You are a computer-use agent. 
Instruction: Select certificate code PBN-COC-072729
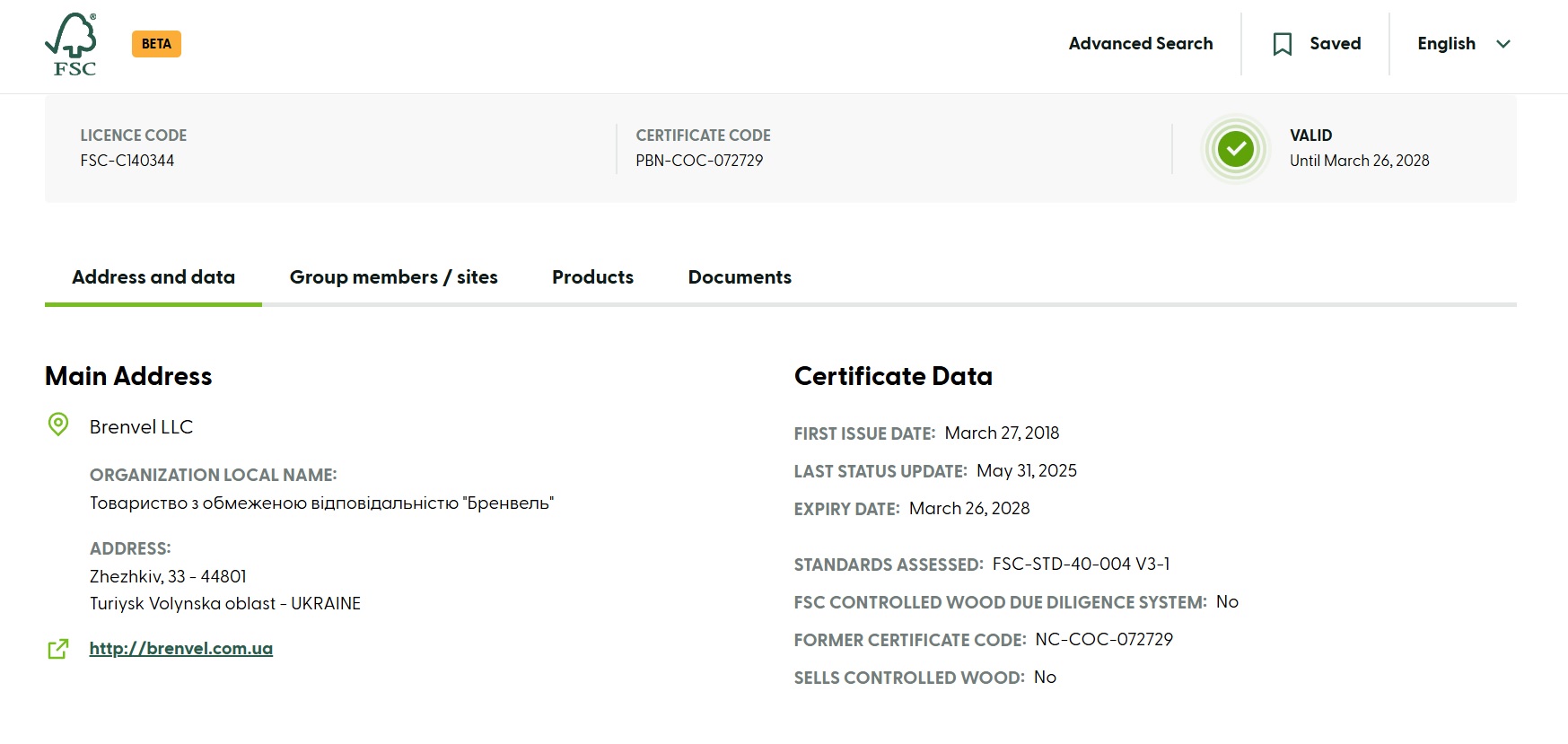pos(700,161)
